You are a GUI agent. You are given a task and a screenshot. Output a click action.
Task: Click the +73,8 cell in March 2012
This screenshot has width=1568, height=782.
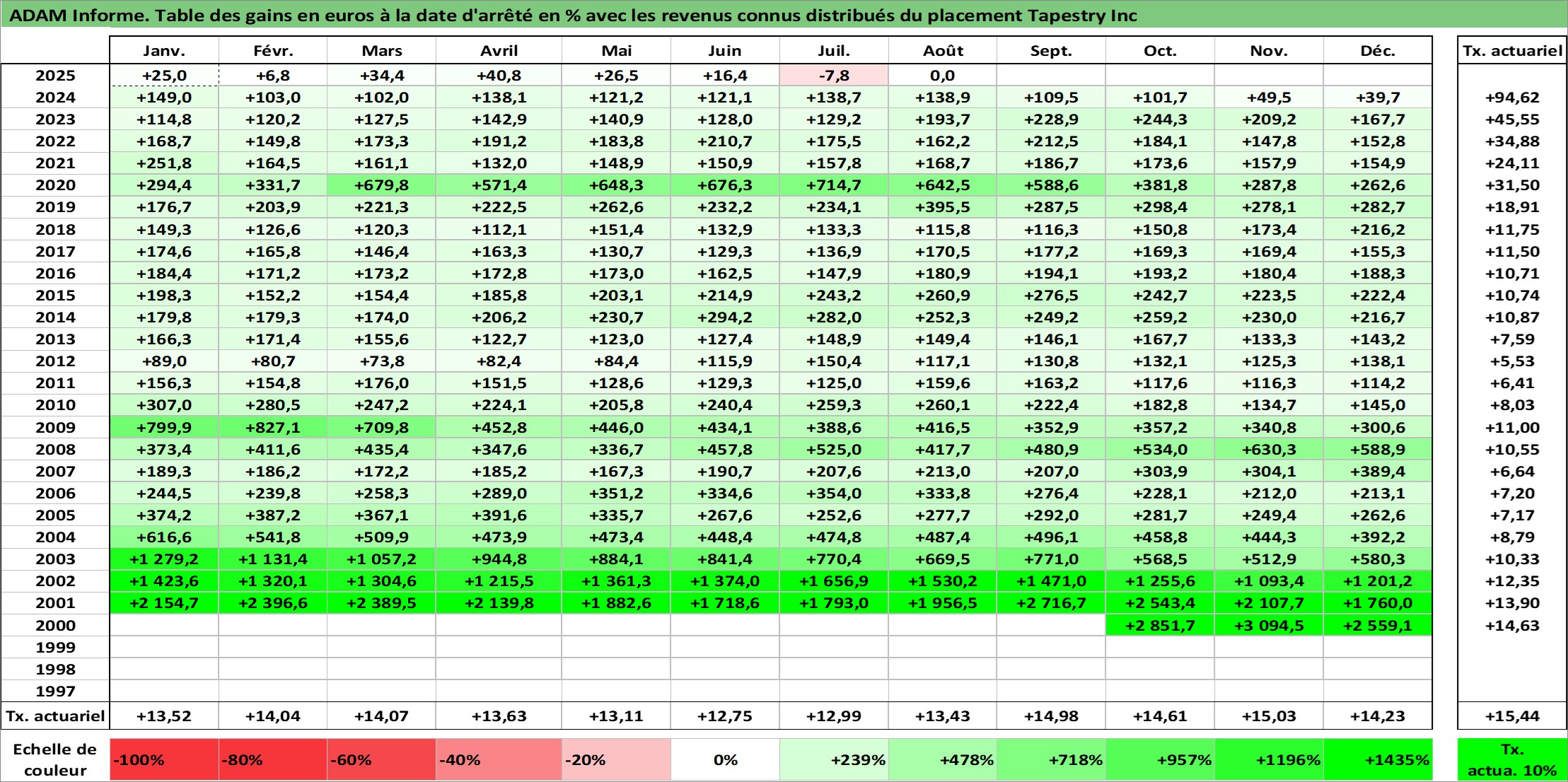381,361
